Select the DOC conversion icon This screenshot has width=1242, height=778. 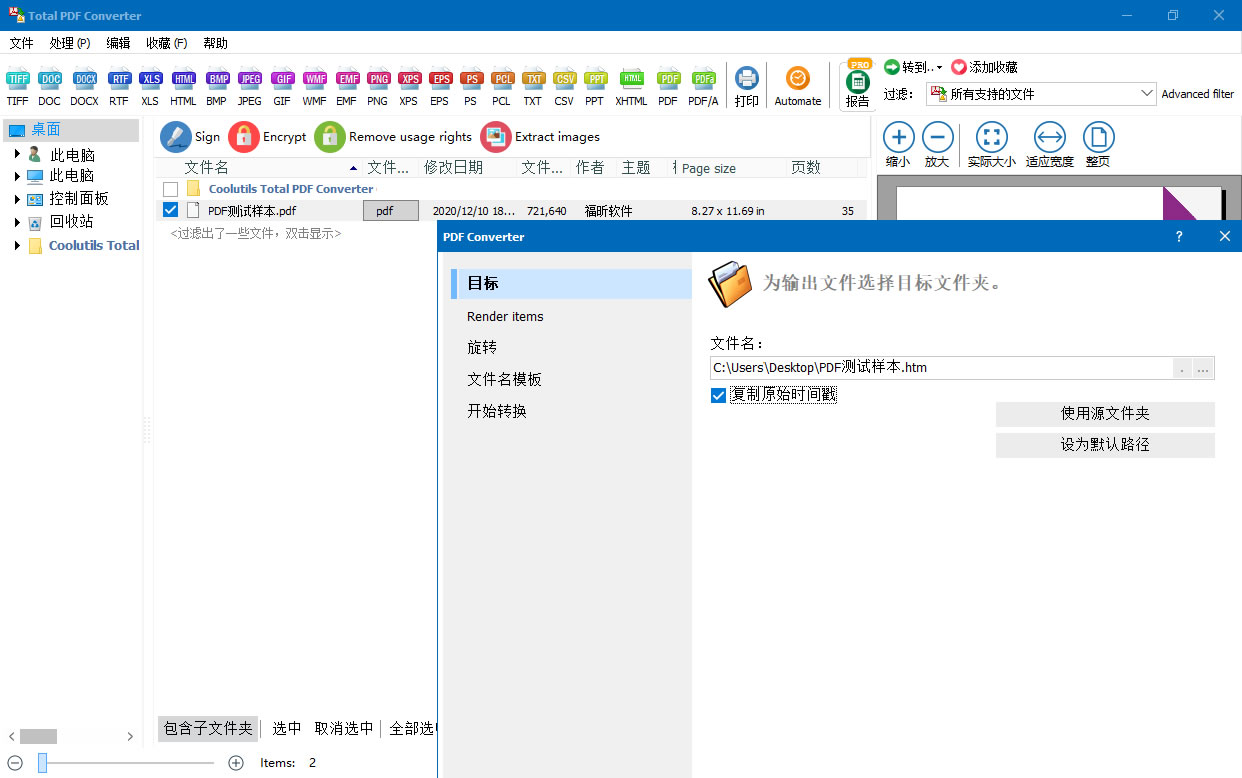50,79
